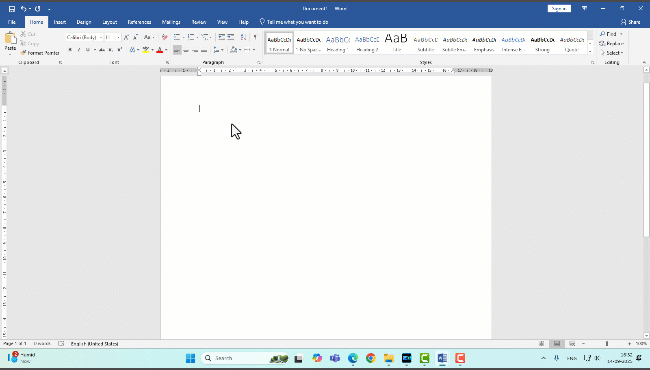
Task: Click Tell me what you want to do
Action: coord(294,22)
